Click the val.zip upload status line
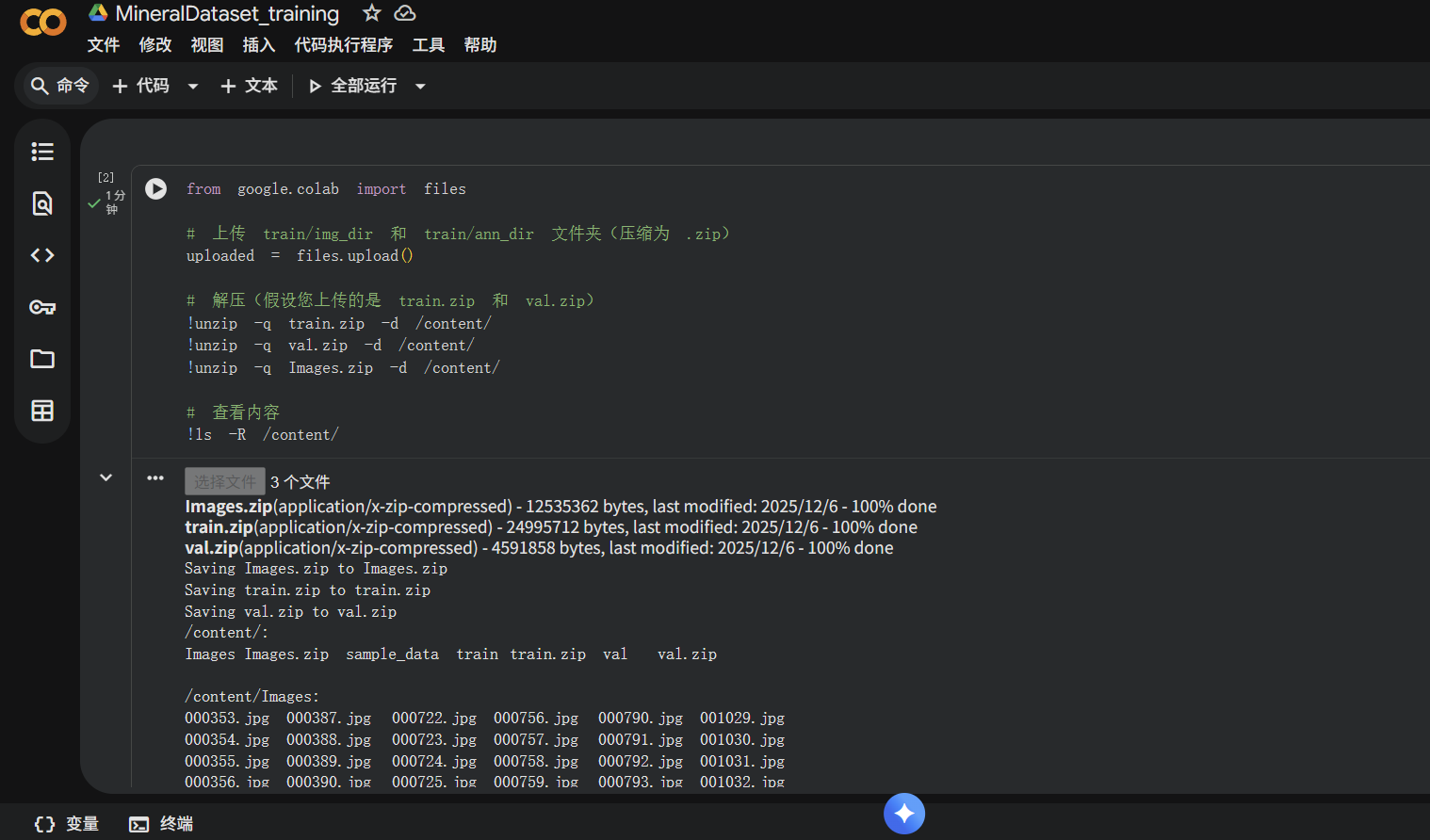The width and height of the screenshot is (1430, 840). pyautogui.click(x=539, y=548)
